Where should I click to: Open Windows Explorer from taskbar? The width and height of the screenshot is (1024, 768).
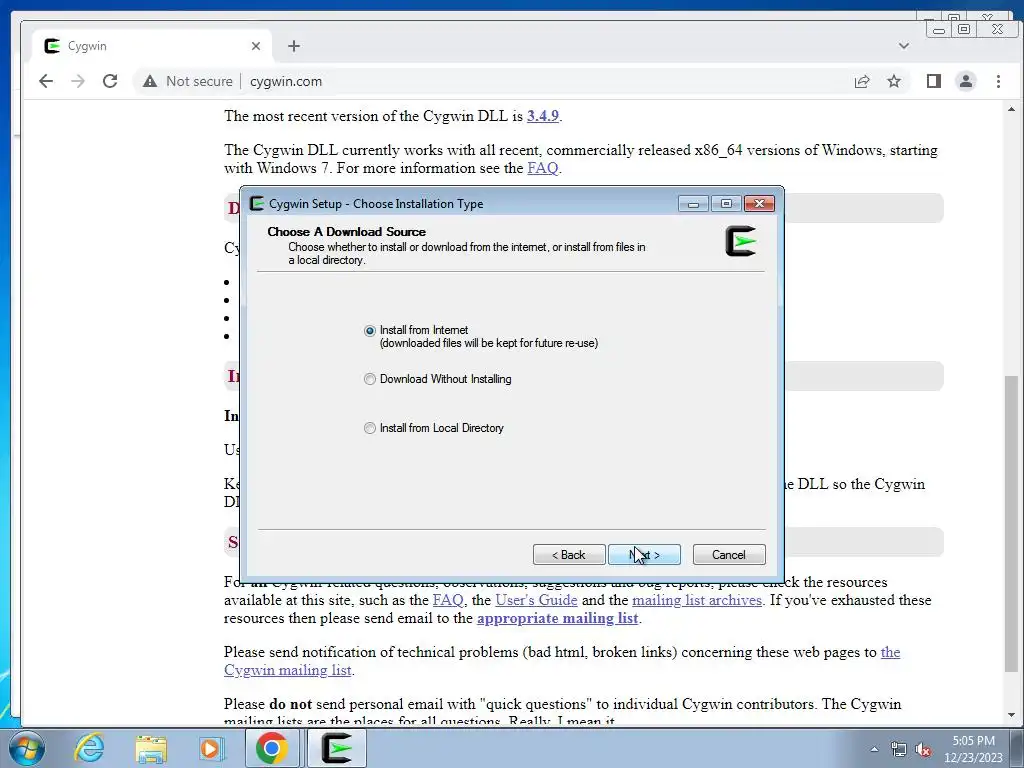(x=151, y=748)
